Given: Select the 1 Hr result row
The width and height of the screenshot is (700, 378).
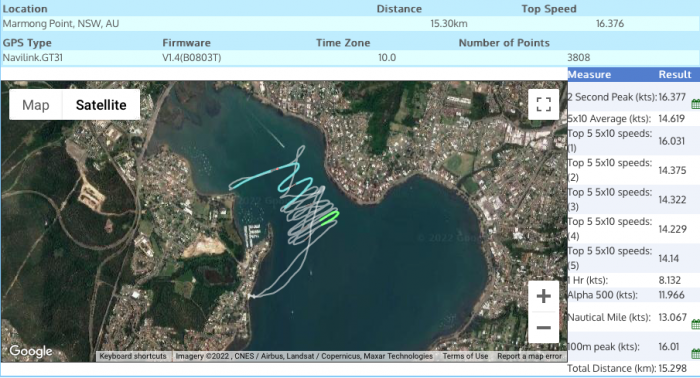Looking at the screenshot, I should (633, 280).
